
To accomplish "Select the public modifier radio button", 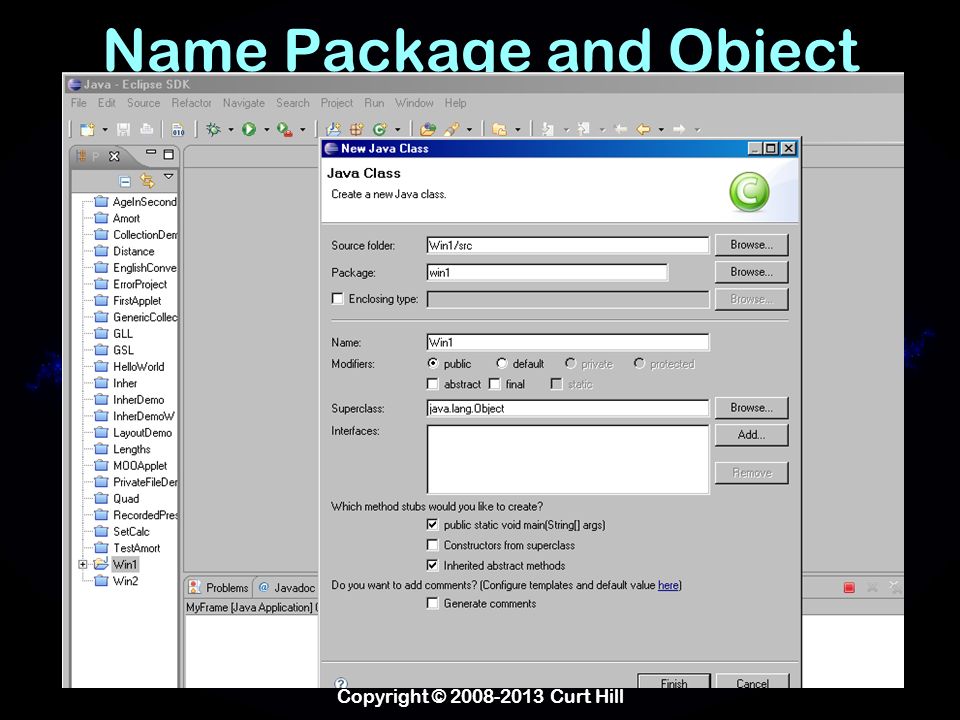I will 433,363.
